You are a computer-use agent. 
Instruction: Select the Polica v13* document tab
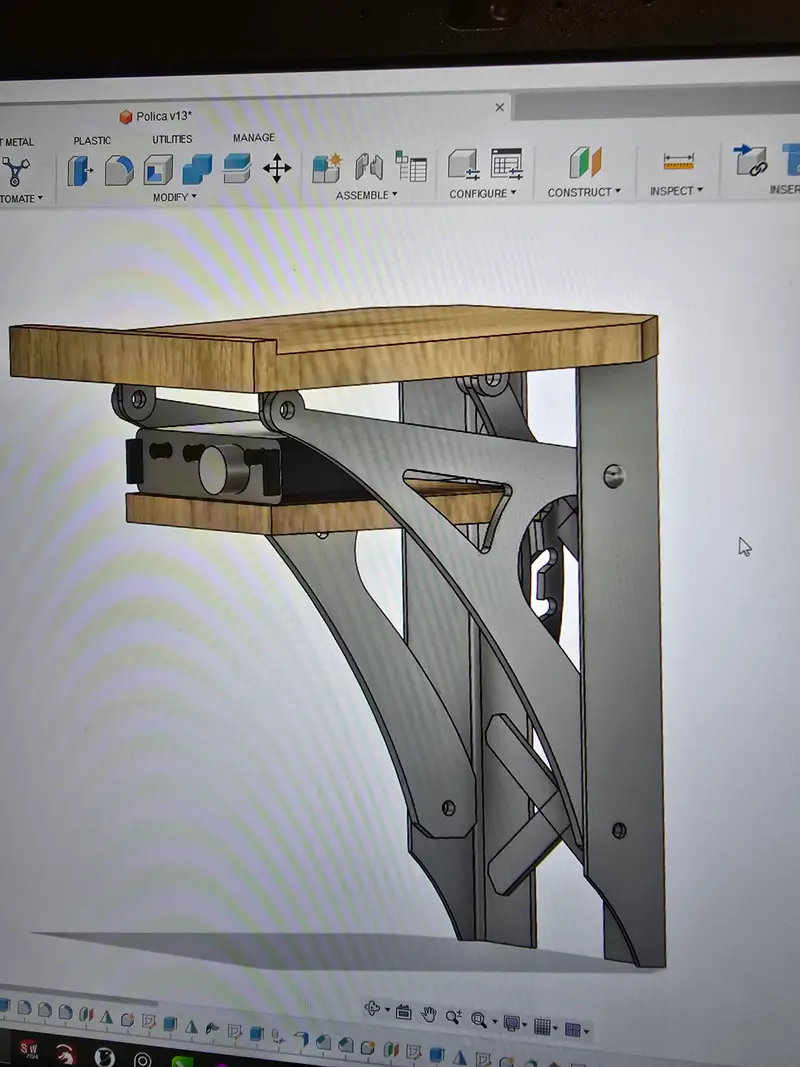pyautogui.click(x=156, y=116)
